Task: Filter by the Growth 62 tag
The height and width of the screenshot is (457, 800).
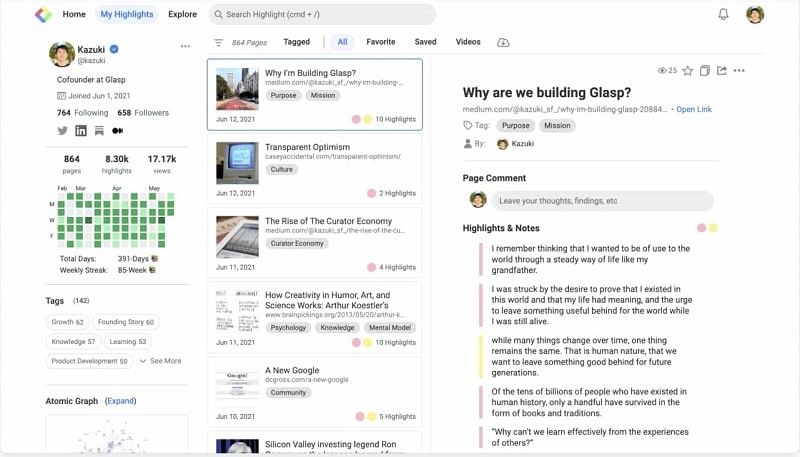Action: tap(67, 322)
